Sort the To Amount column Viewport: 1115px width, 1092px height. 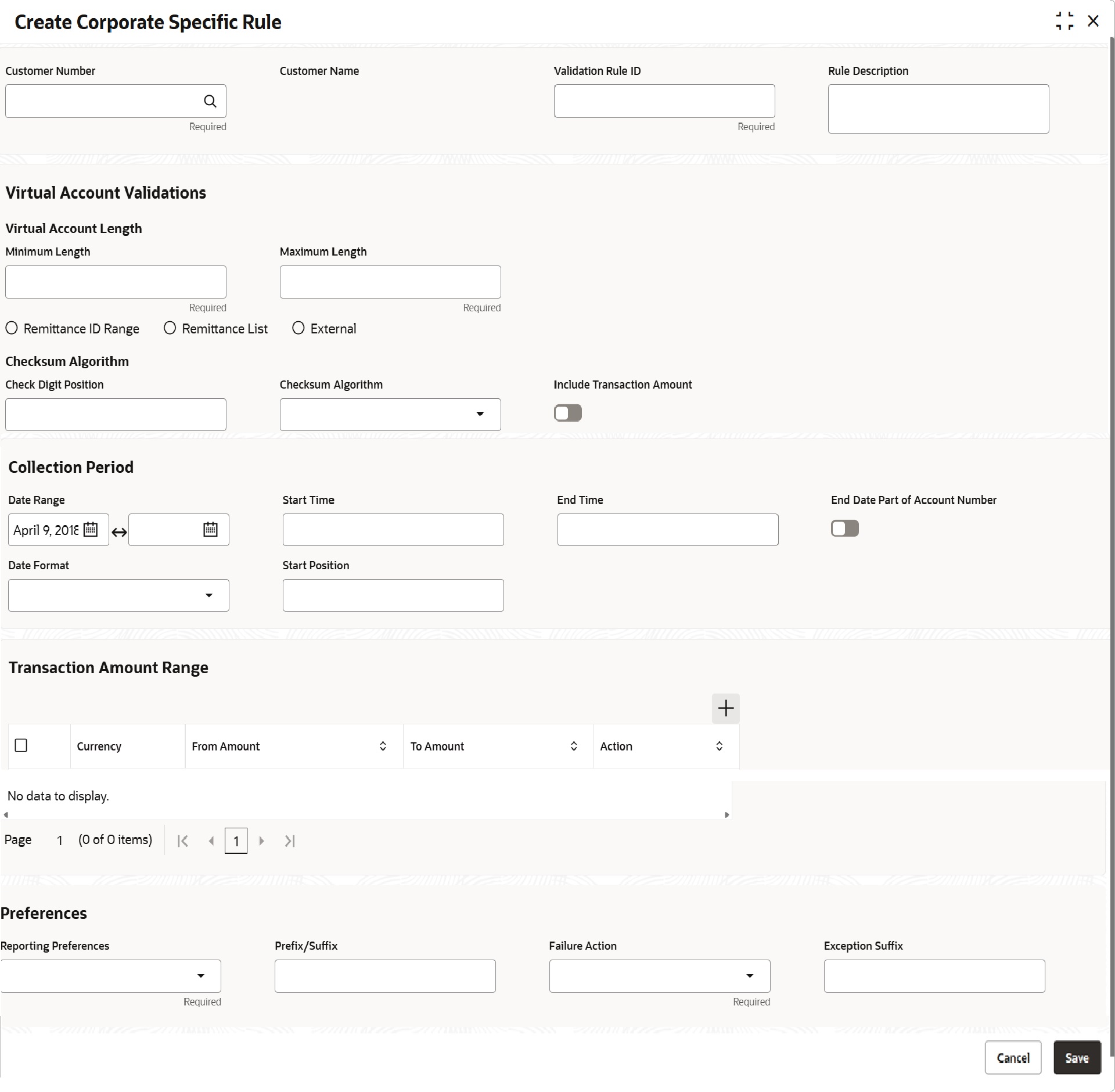pos(574,746)
